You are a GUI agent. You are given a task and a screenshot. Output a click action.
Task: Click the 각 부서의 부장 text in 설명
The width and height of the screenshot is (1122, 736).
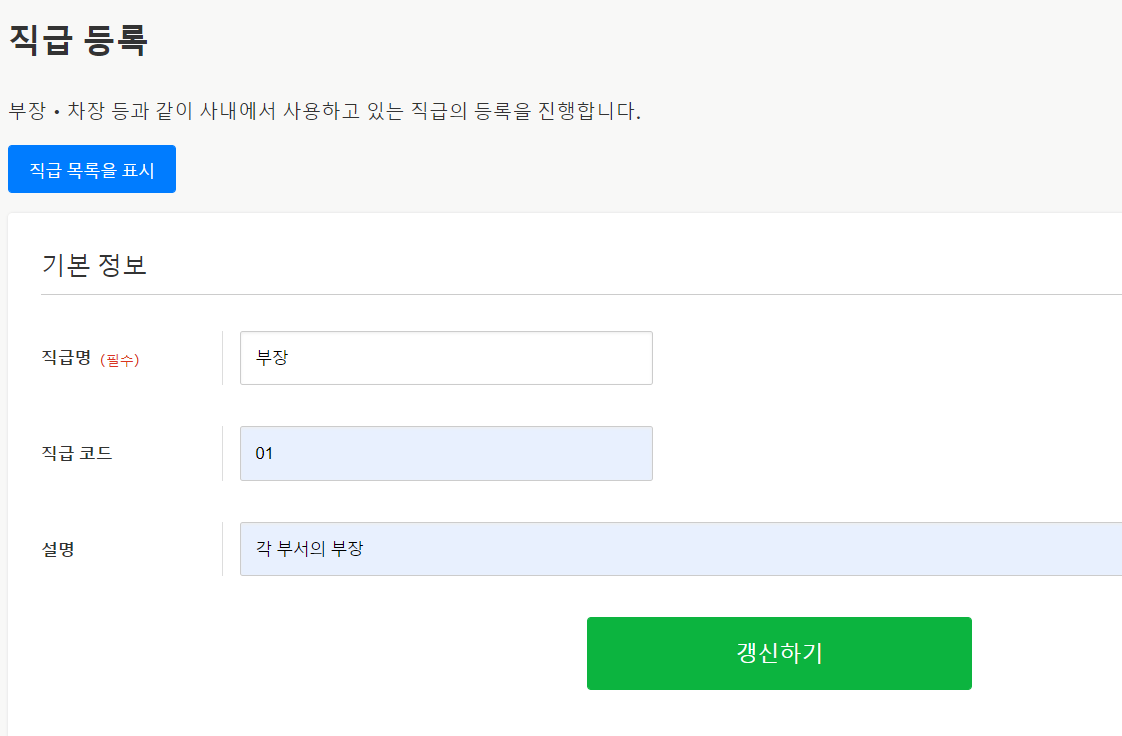tap(308, 549)
